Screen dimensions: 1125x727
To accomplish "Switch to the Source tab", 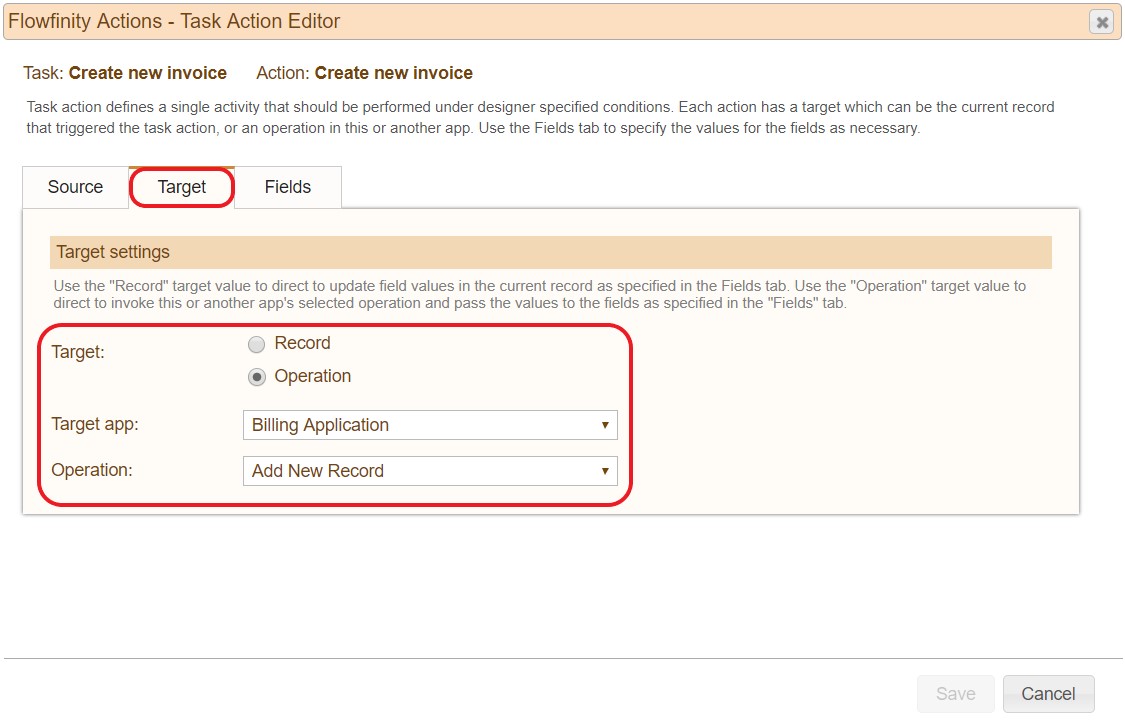I will tap(75, 187).
